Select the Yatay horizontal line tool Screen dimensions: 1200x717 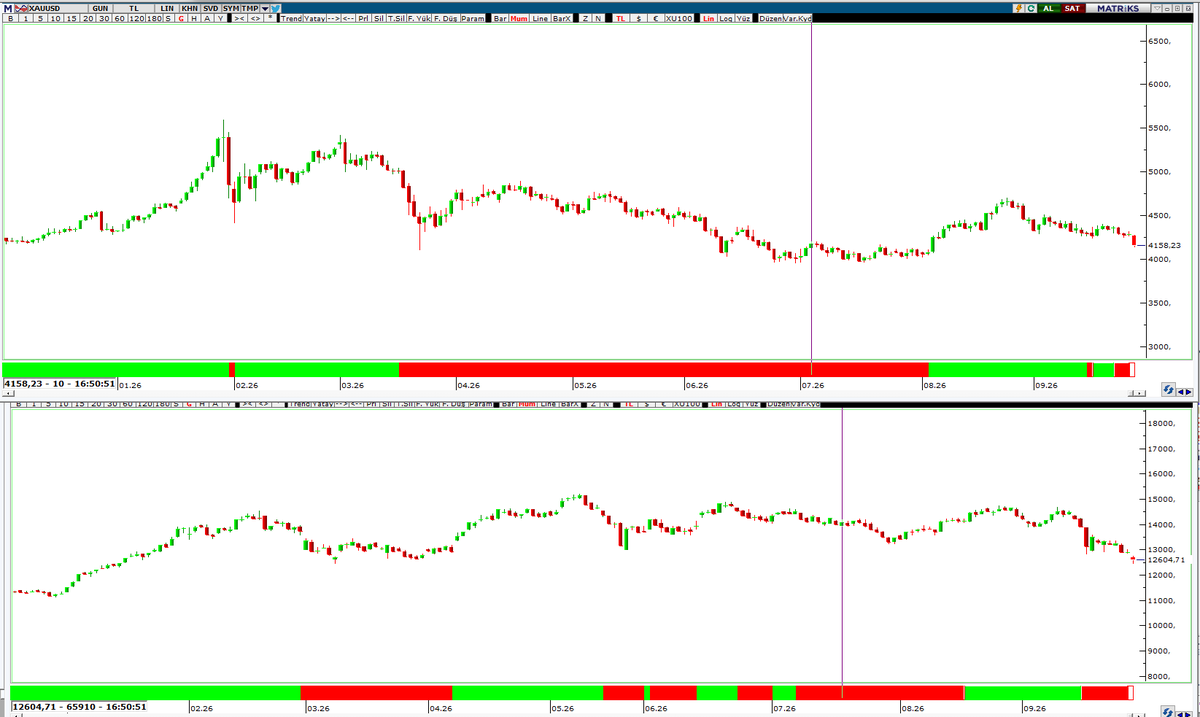(314, 19)
